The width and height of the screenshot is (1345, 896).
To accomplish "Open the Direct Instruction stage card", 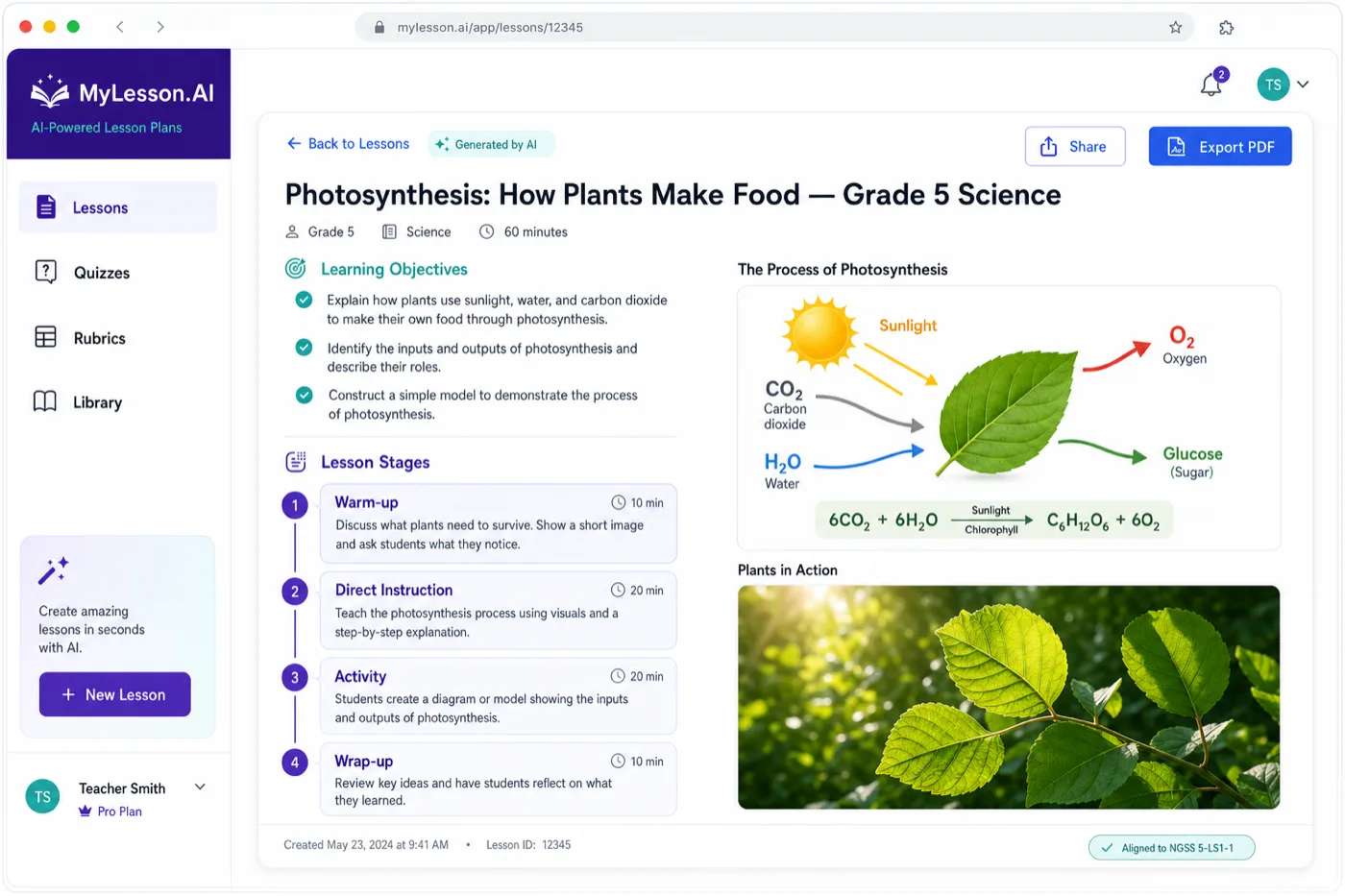I will (499, 611).
